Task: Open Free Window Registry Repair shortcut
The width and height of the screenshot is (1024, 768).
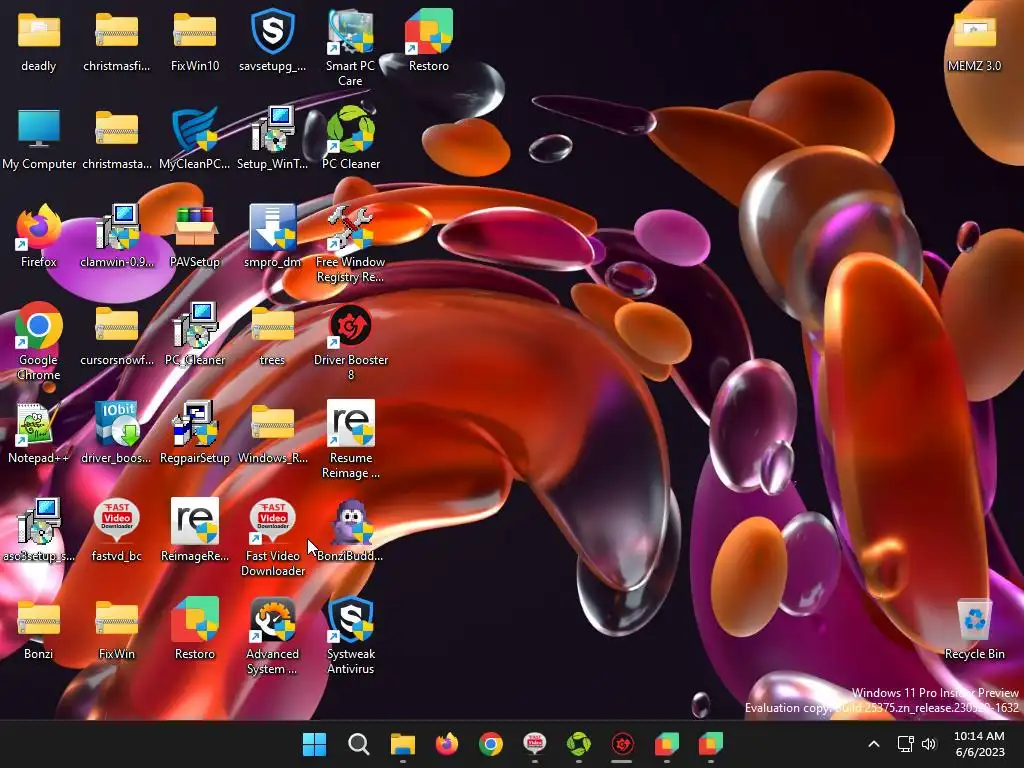Action: 351,227
